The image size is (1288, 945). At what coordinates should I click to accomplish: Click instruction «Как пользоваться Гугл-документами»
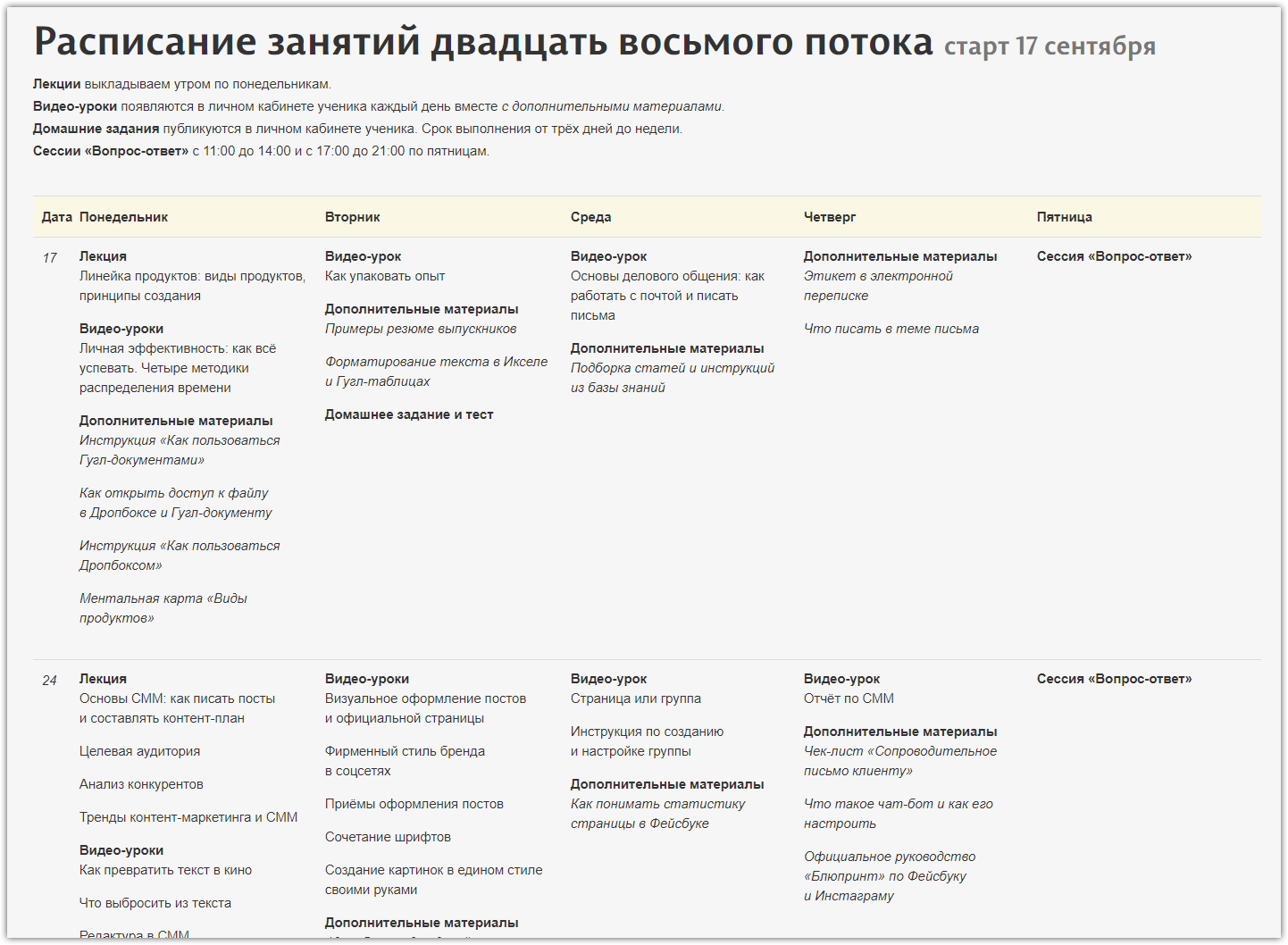(x=179, y=441)
